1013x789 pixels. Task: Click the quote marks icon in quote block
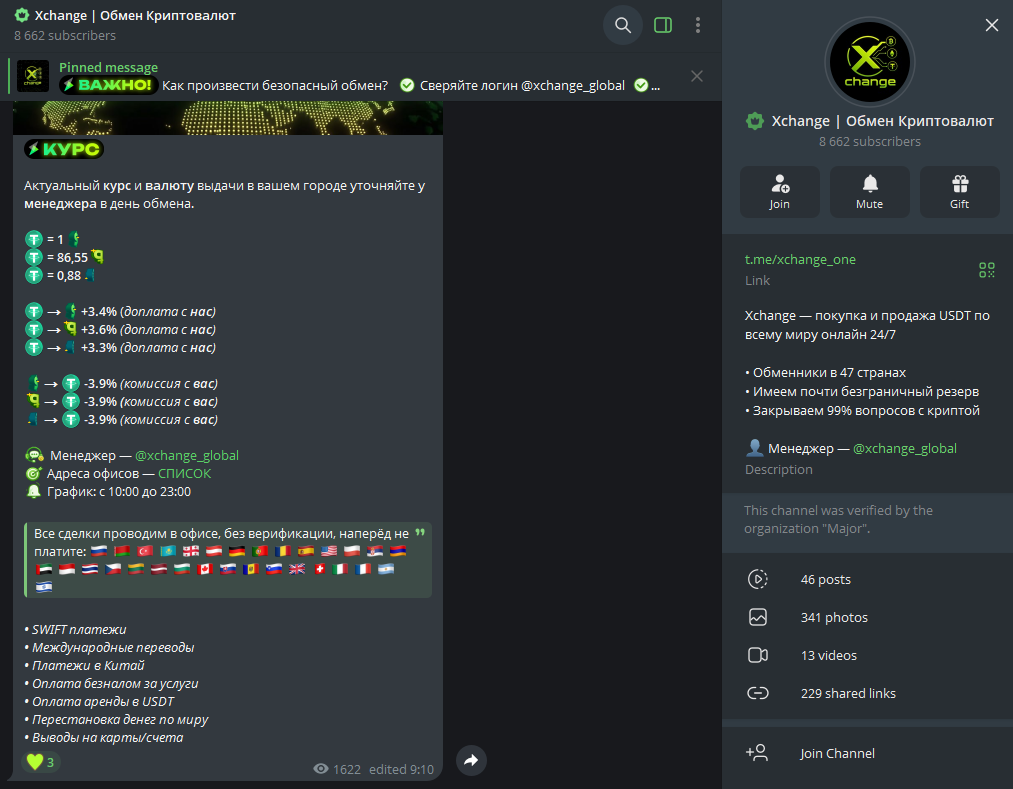click(420, 532)
